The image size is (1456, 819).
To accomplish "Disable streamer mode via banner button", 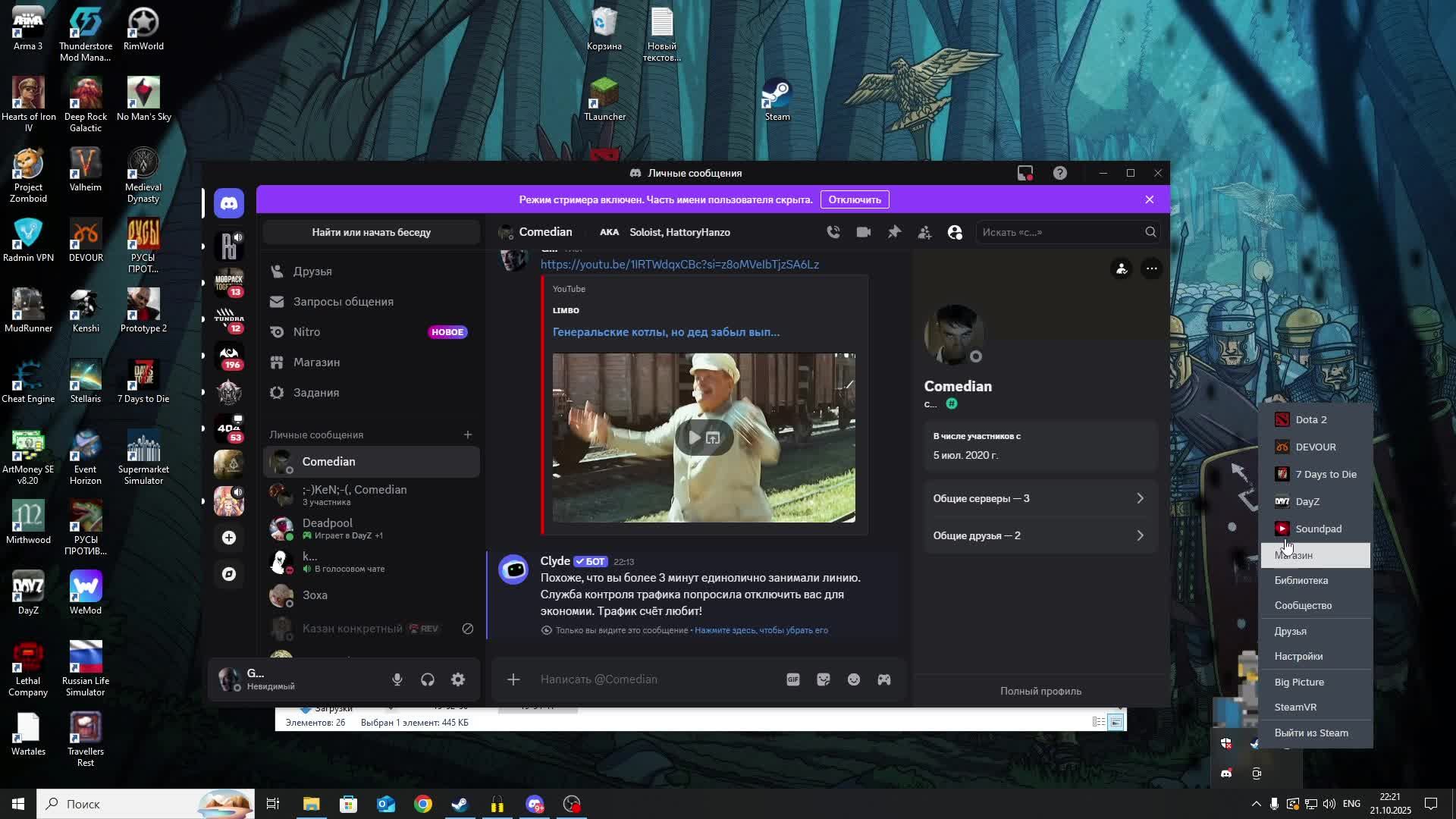I will 855,199.
